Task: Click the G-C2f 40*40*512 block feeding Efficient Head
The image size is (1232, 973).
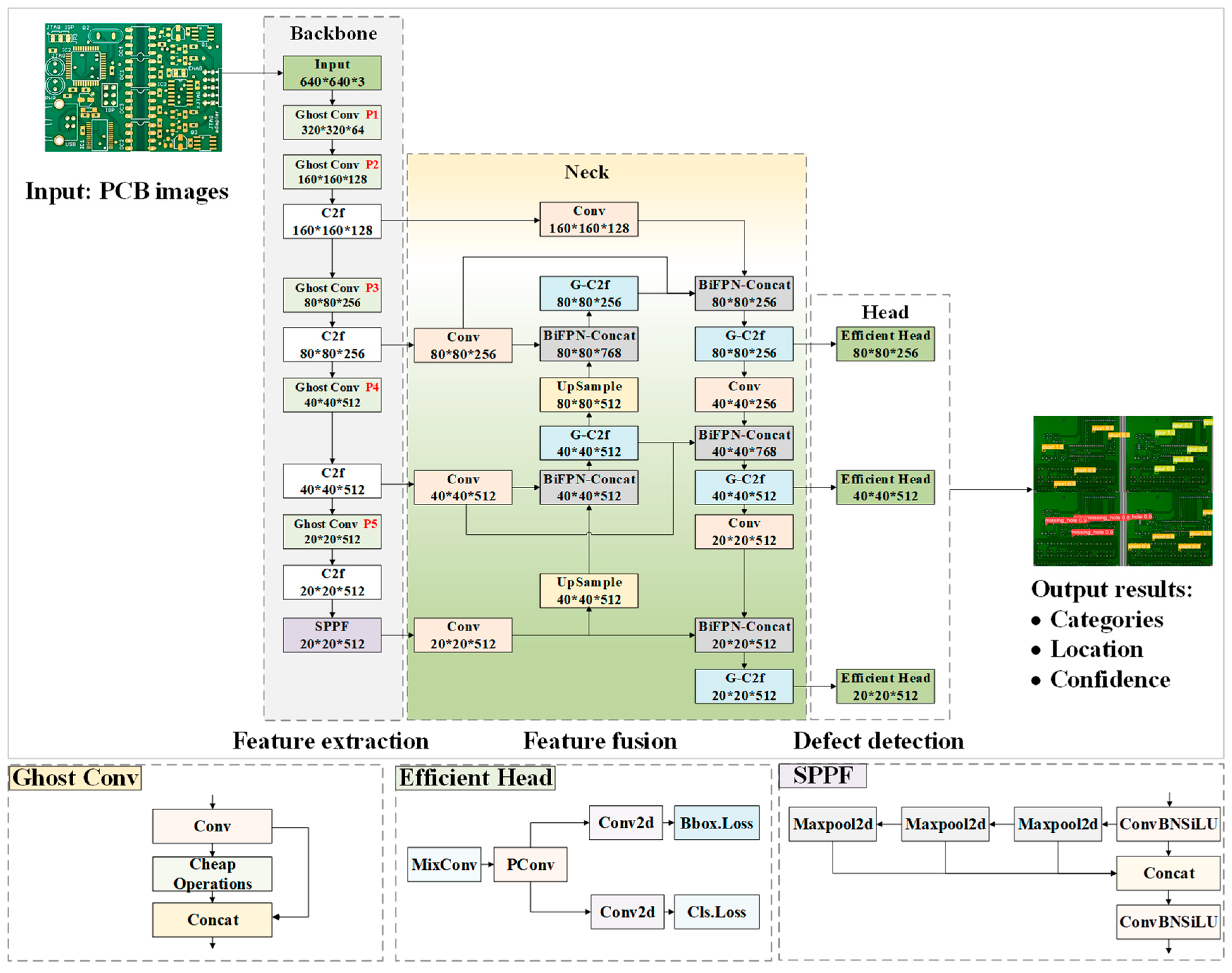Action: [x=744, y=487]
